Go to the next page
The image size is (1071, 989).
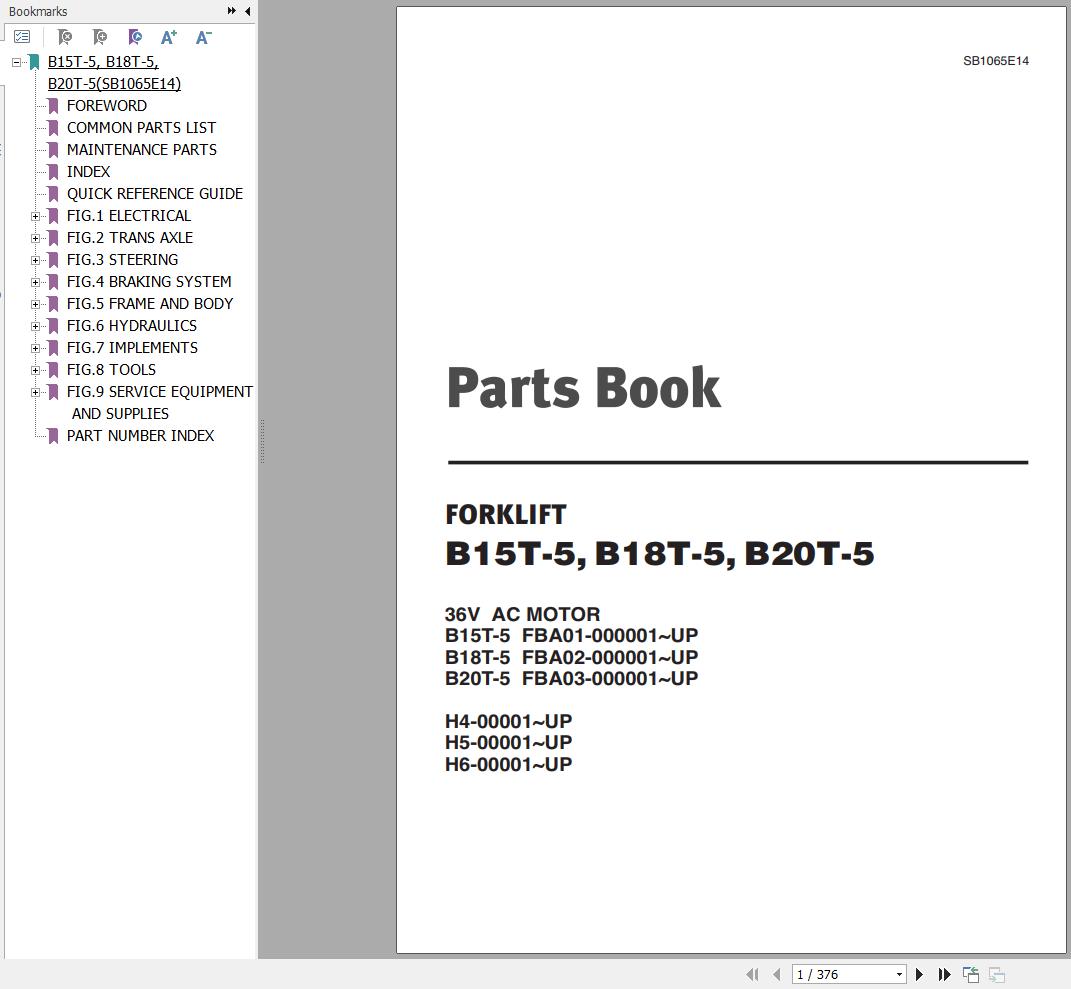pos(919,974)
